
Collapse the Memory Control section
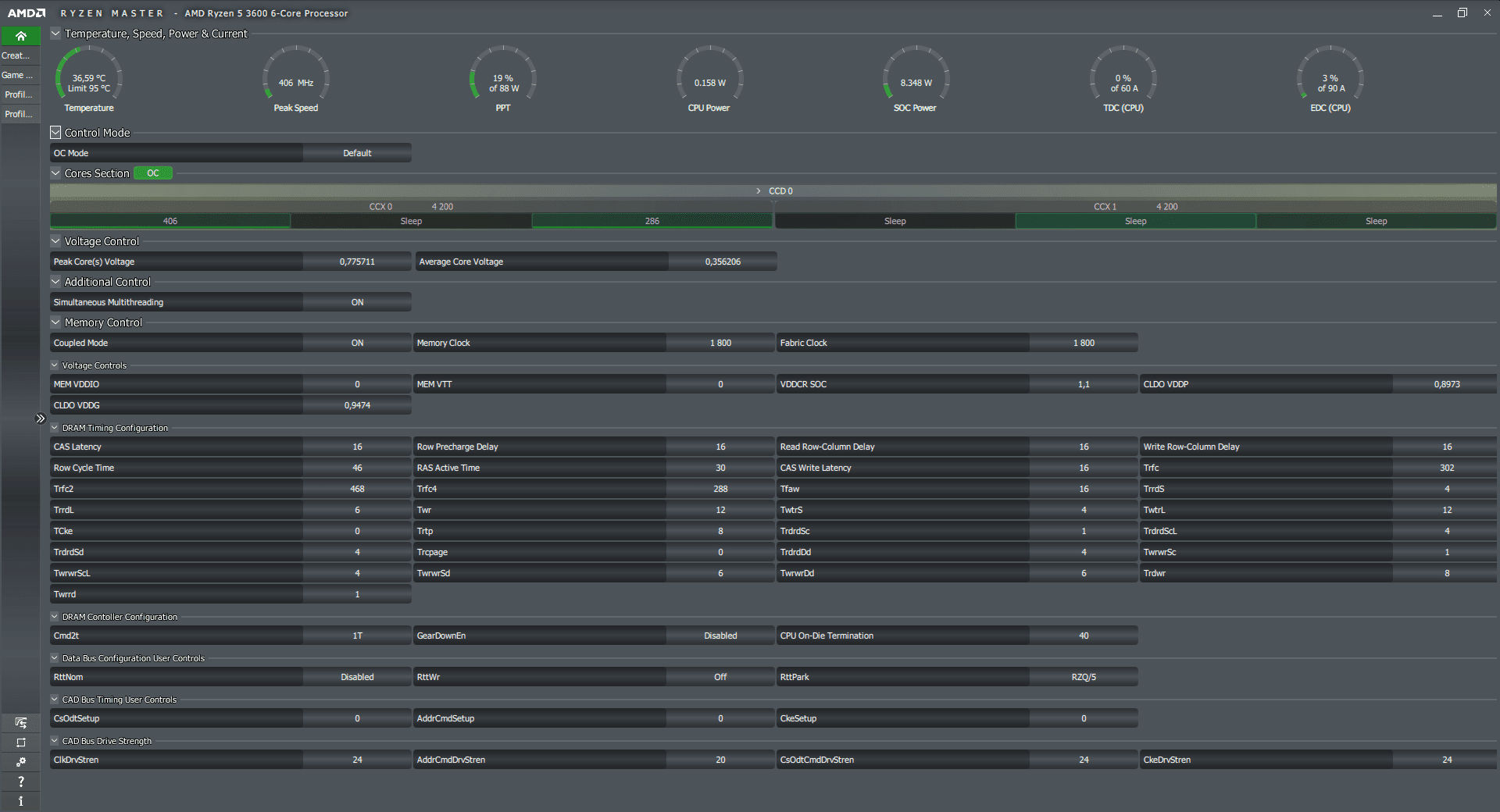click(55, 322)
